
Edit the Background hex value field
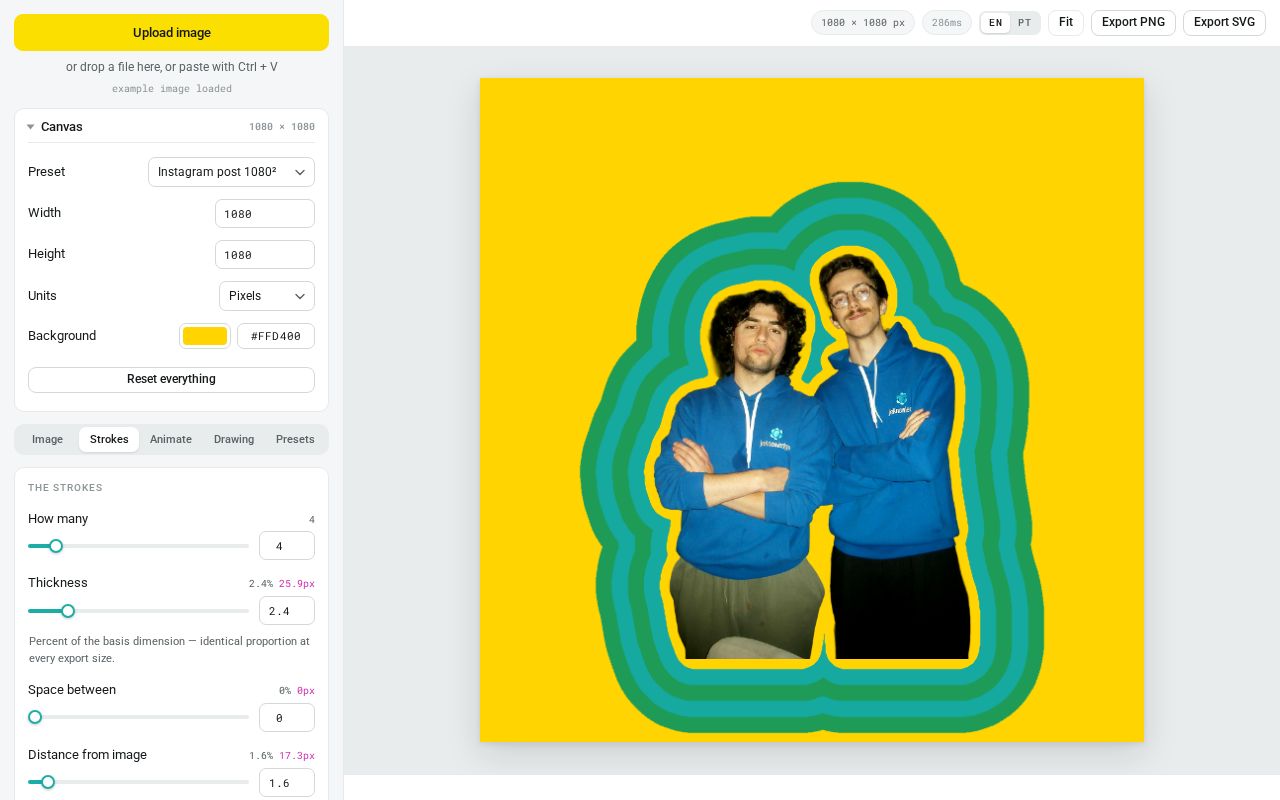276,336
